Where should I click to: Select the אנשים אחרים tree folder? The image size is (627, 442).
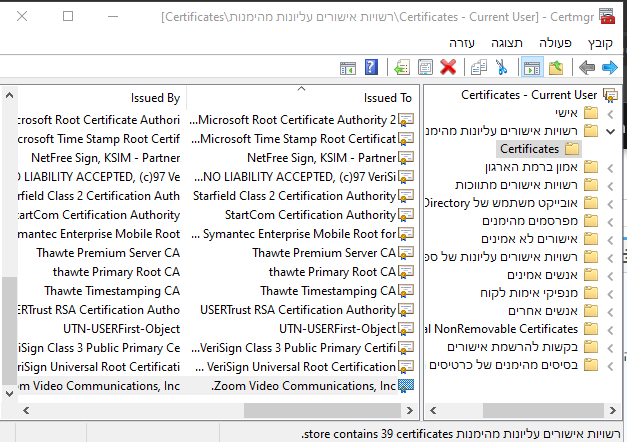click(x=543, y=311)
